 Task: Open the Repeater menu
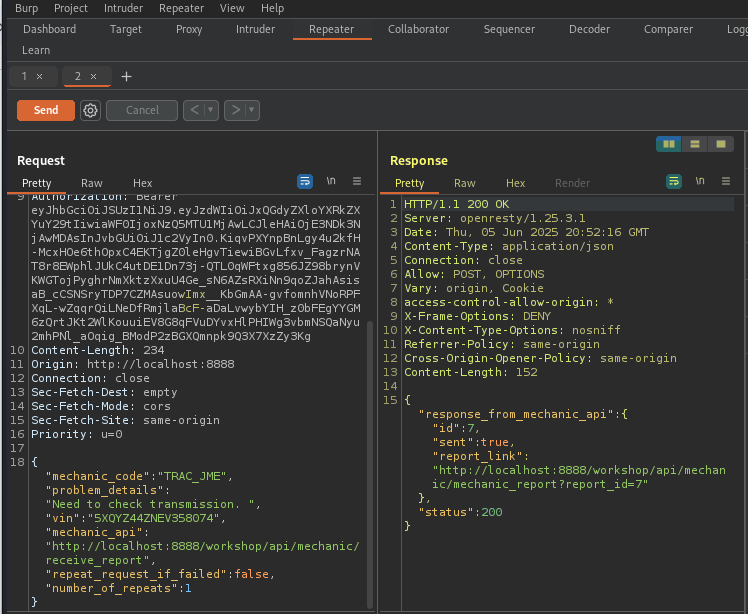coord(181,8)
